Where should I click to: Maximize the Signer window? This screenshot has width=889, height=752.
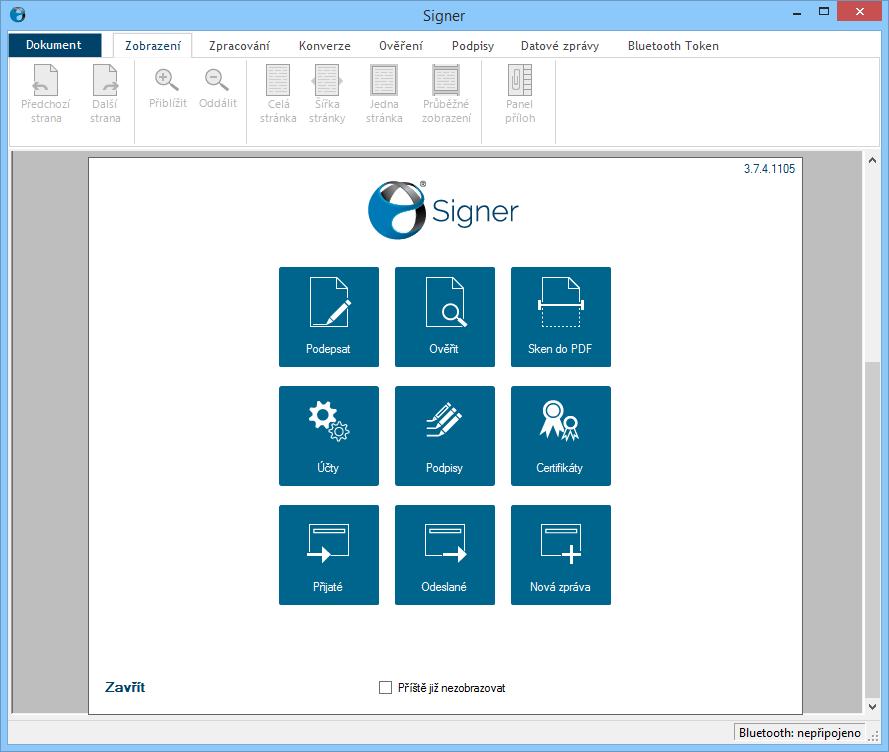823,12
